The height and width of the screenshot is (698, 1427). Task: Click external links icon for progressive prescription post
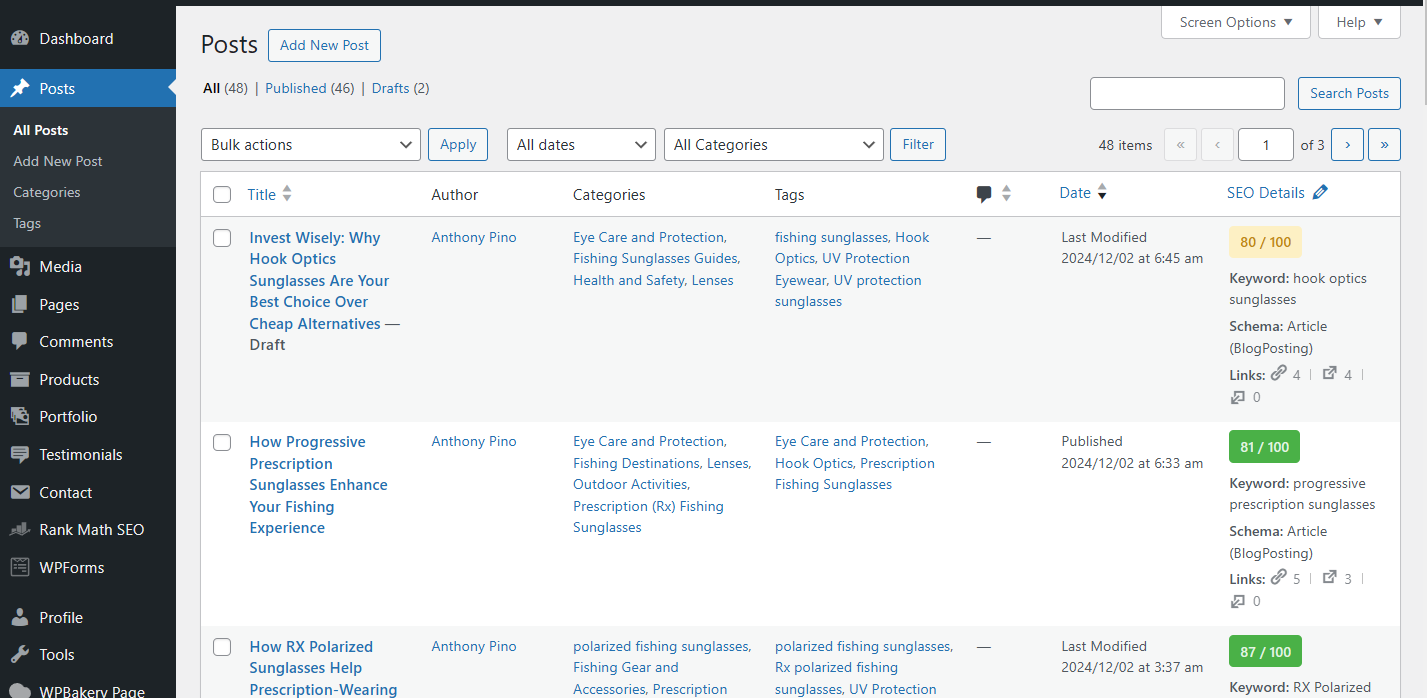tap(1330, 578)
